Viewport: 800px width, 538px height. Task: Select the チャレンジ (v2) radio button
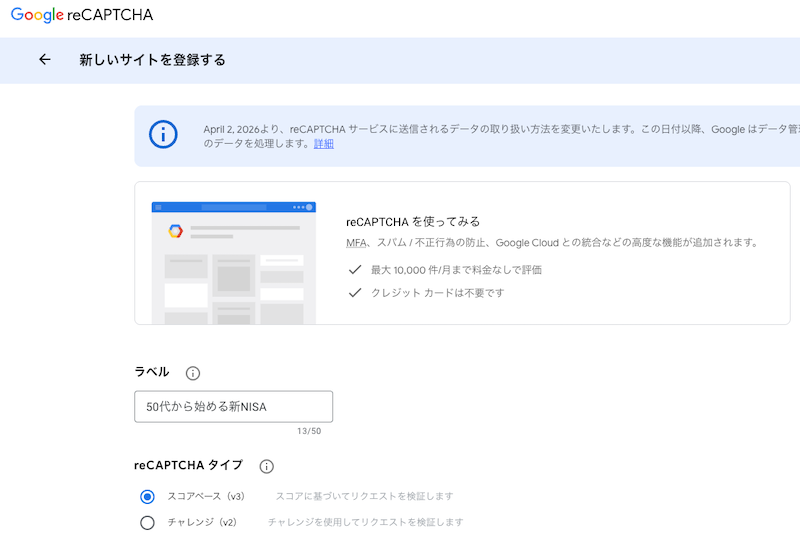[x=148, y=522]
